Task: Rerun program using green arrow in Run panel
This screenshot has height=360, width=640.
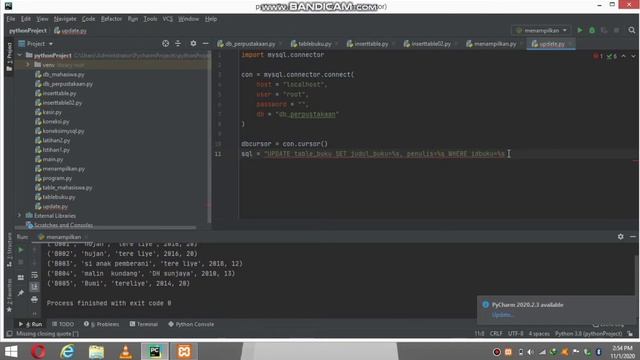Action: click(20, 250)
